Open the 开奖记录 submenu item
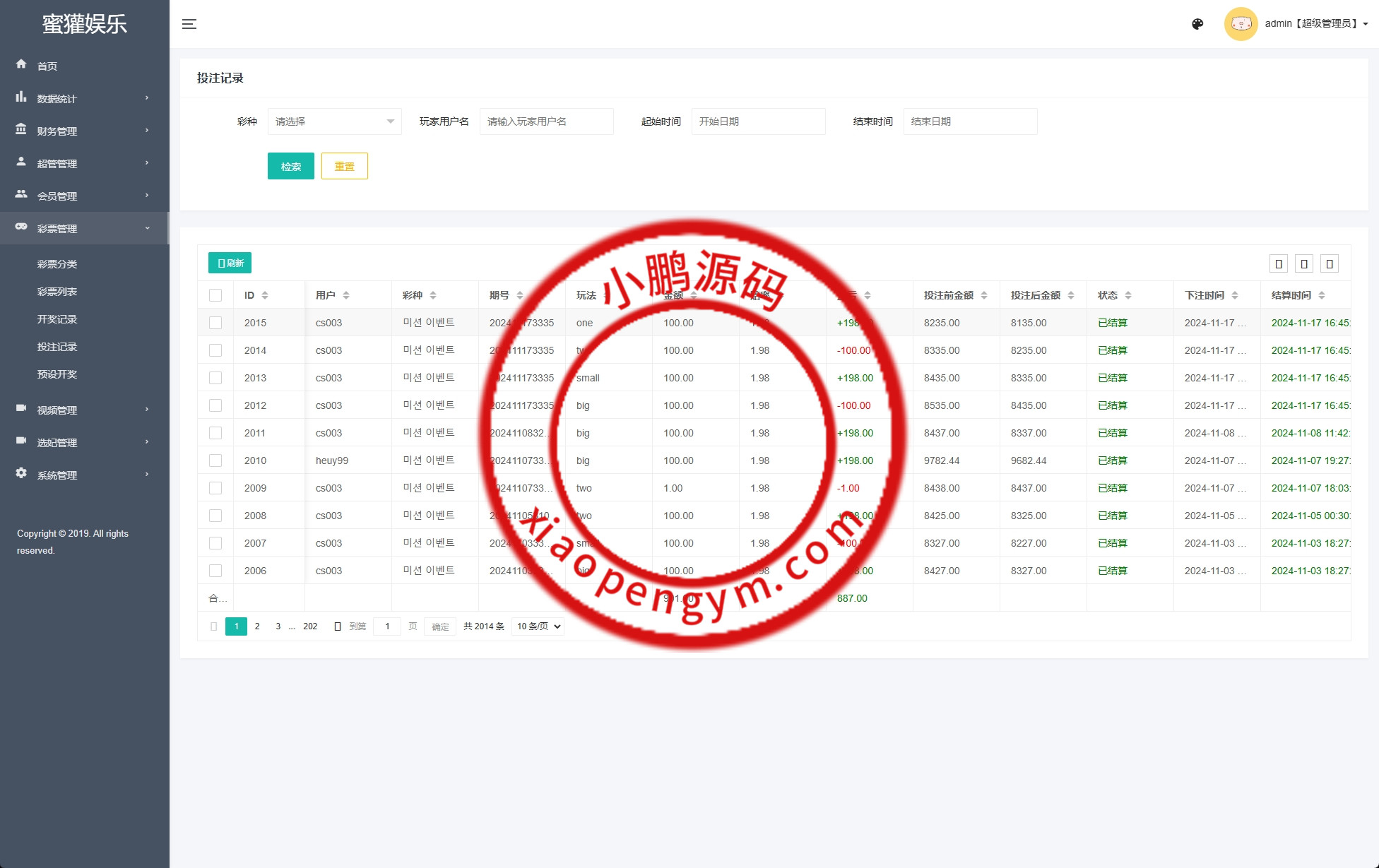The width and height of the screenshot is (1379, 868). pos(57,319)
